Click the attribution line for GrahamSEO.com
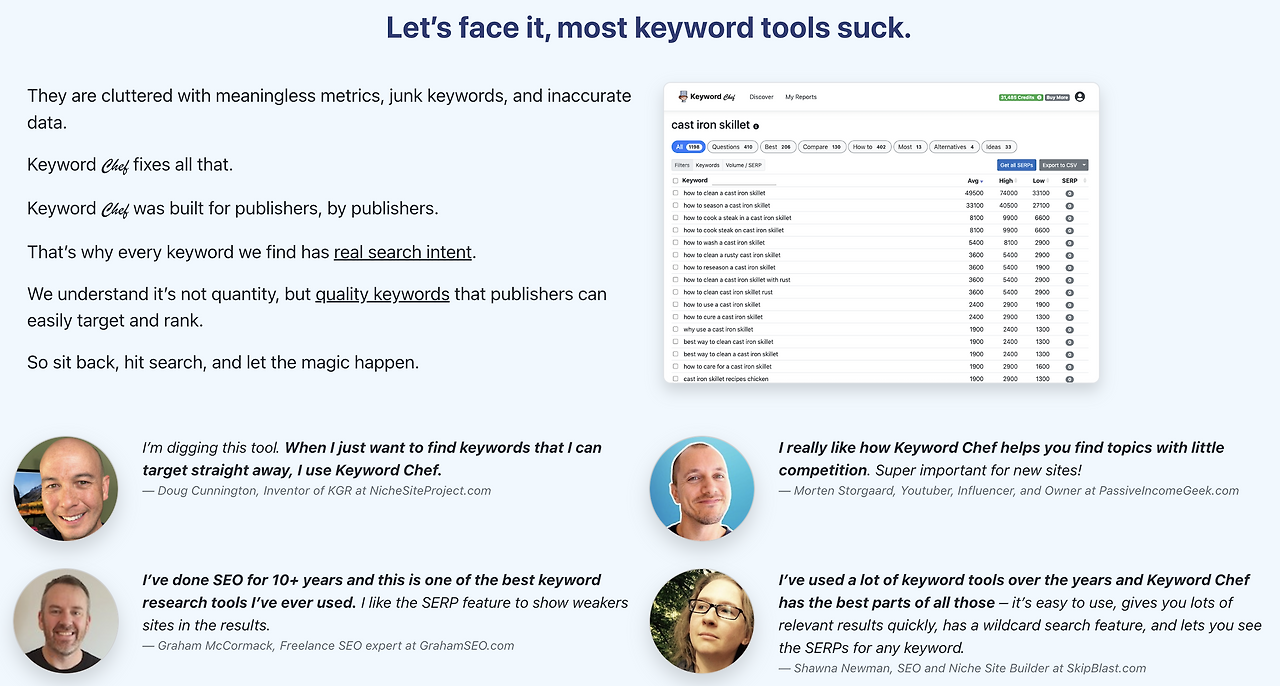1280x686 pixels. (328, 646)
